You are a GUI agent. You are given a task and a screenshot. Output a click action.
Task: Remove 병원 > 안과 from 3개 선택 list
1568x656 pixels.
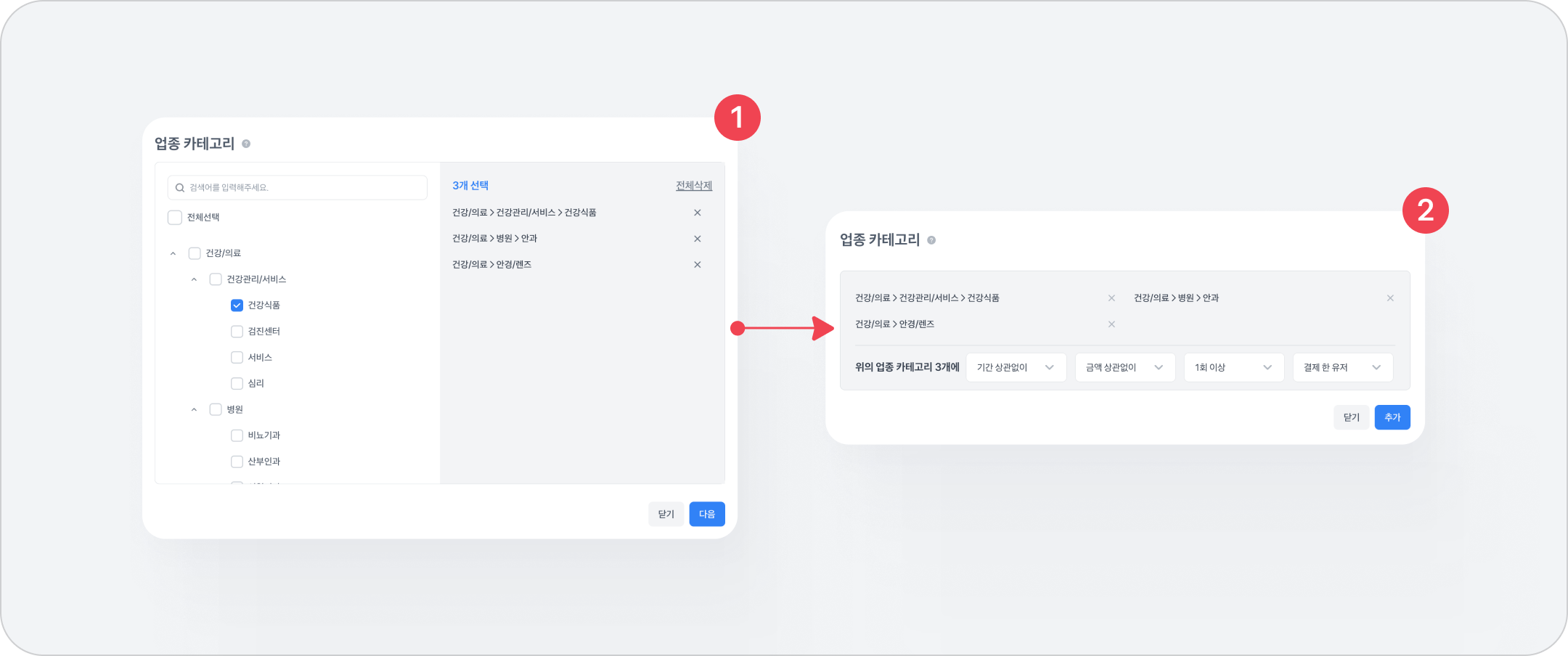pyautogui.click(x=697, y=239)
